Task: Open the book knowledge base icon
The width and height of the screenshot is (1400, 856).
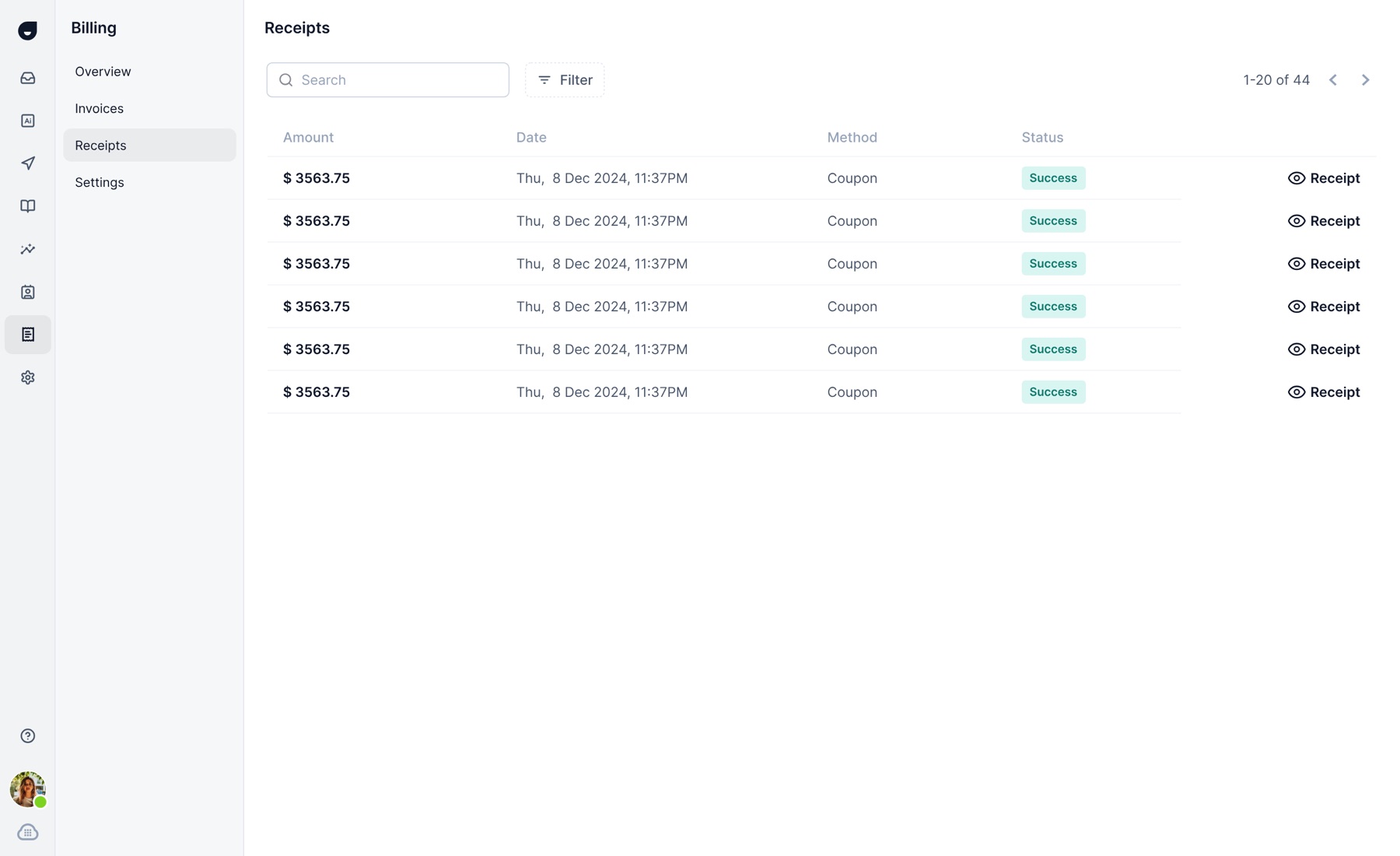Action: 27,206
